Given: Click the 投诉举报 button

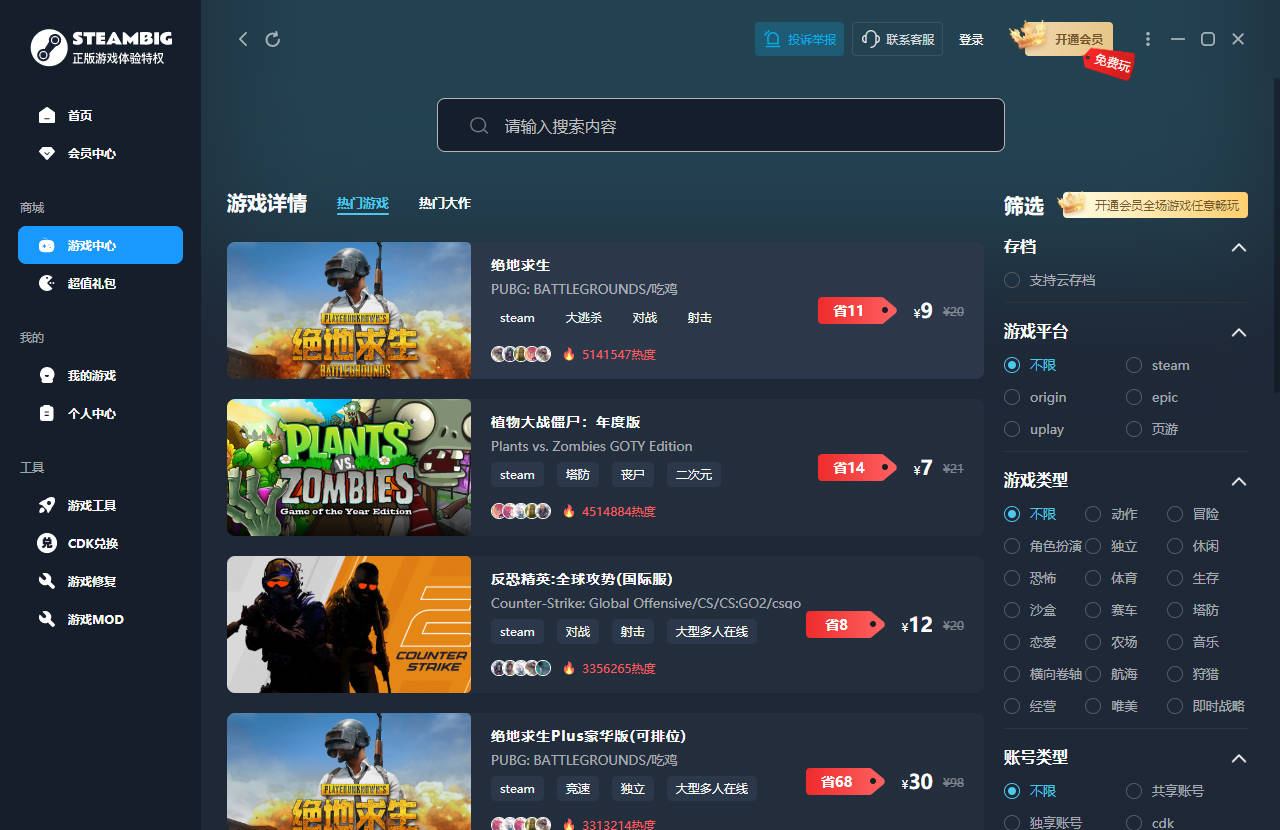Looking at the screenshot, I should tap(799, 39).
